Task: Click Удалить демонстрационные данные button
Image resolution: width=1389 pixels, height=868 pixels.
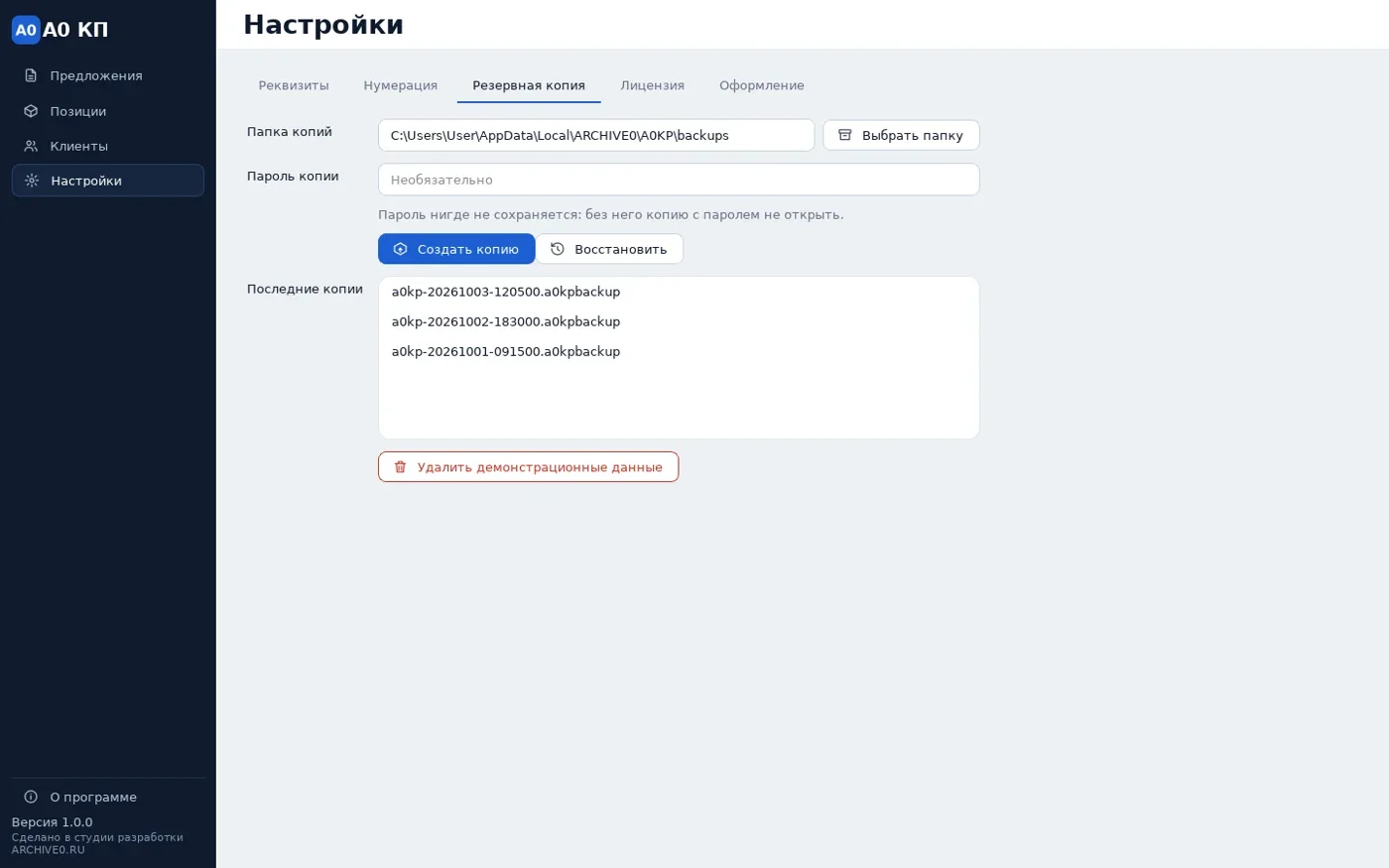Action: coord(529,467)
